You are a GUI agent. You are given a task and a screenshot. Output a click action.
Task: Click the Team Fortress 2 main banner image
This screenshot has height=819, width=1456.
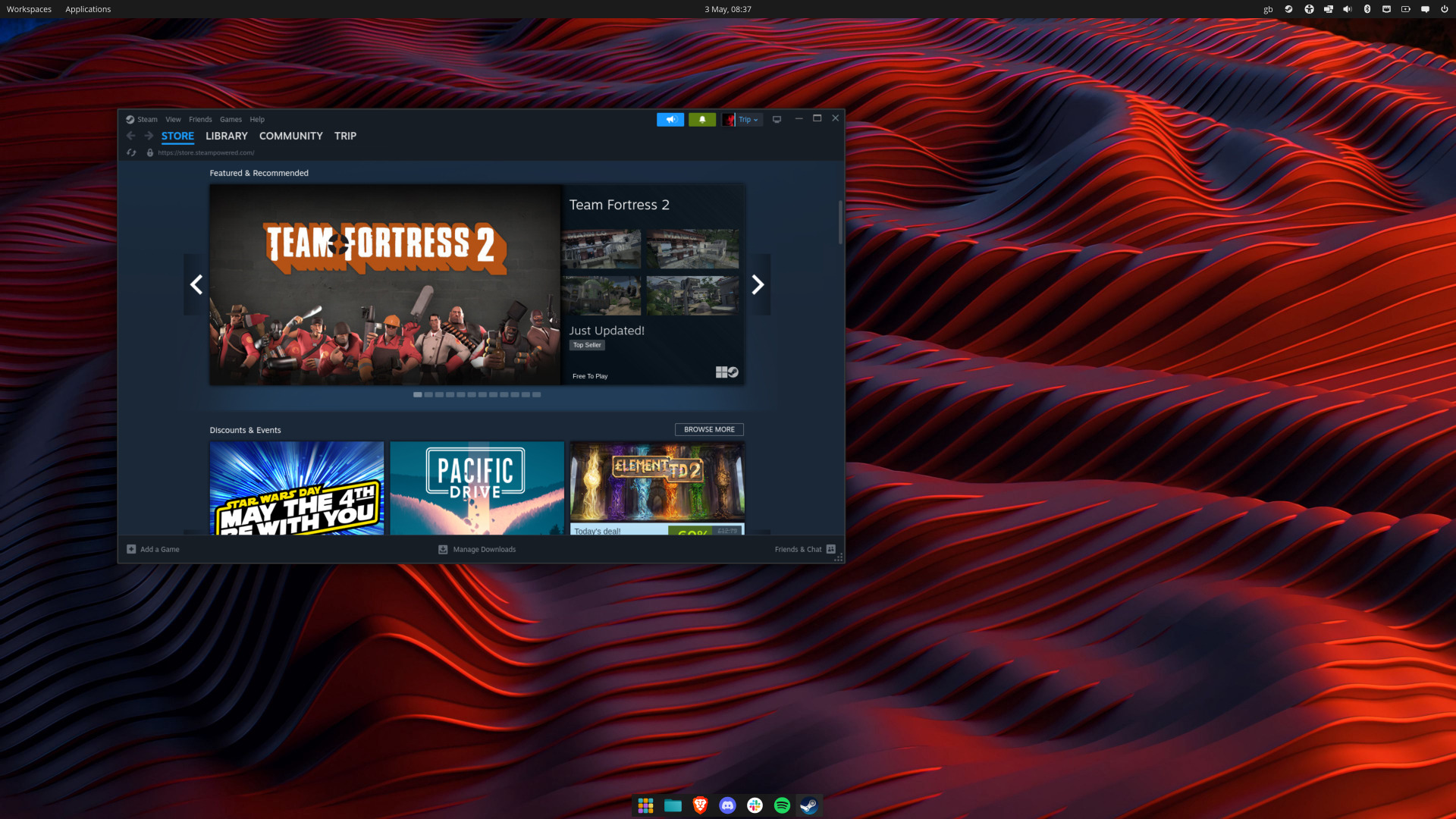[x=385, y=284]
